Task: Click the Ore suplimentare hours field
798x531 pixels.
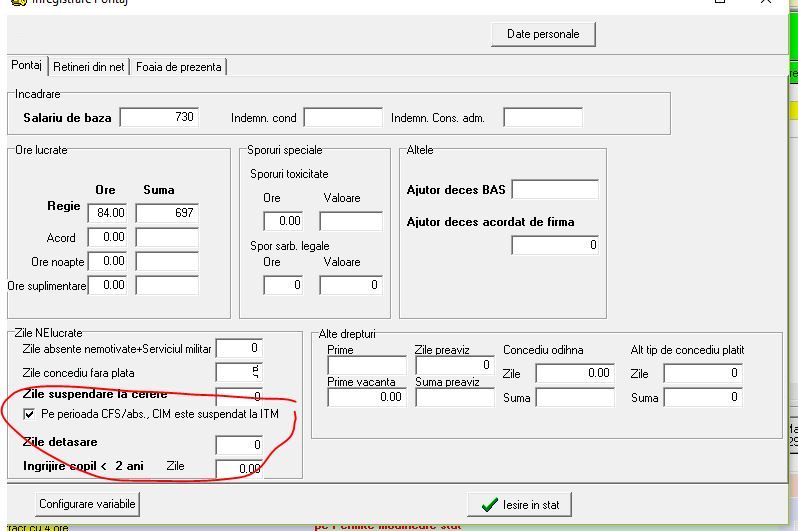Action: click(107, 285)
